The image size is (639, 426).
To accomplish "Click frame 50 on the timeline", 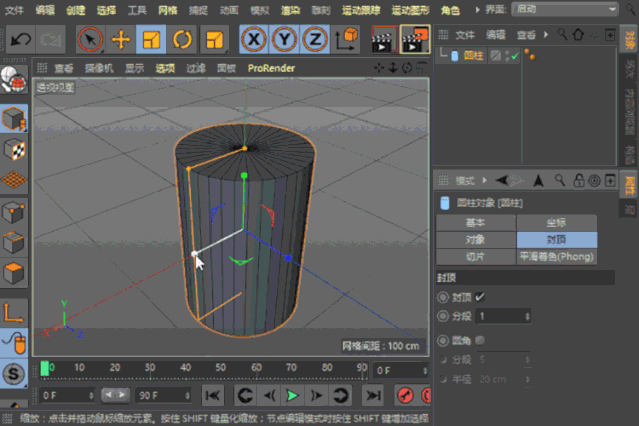I will pos(220,368).
